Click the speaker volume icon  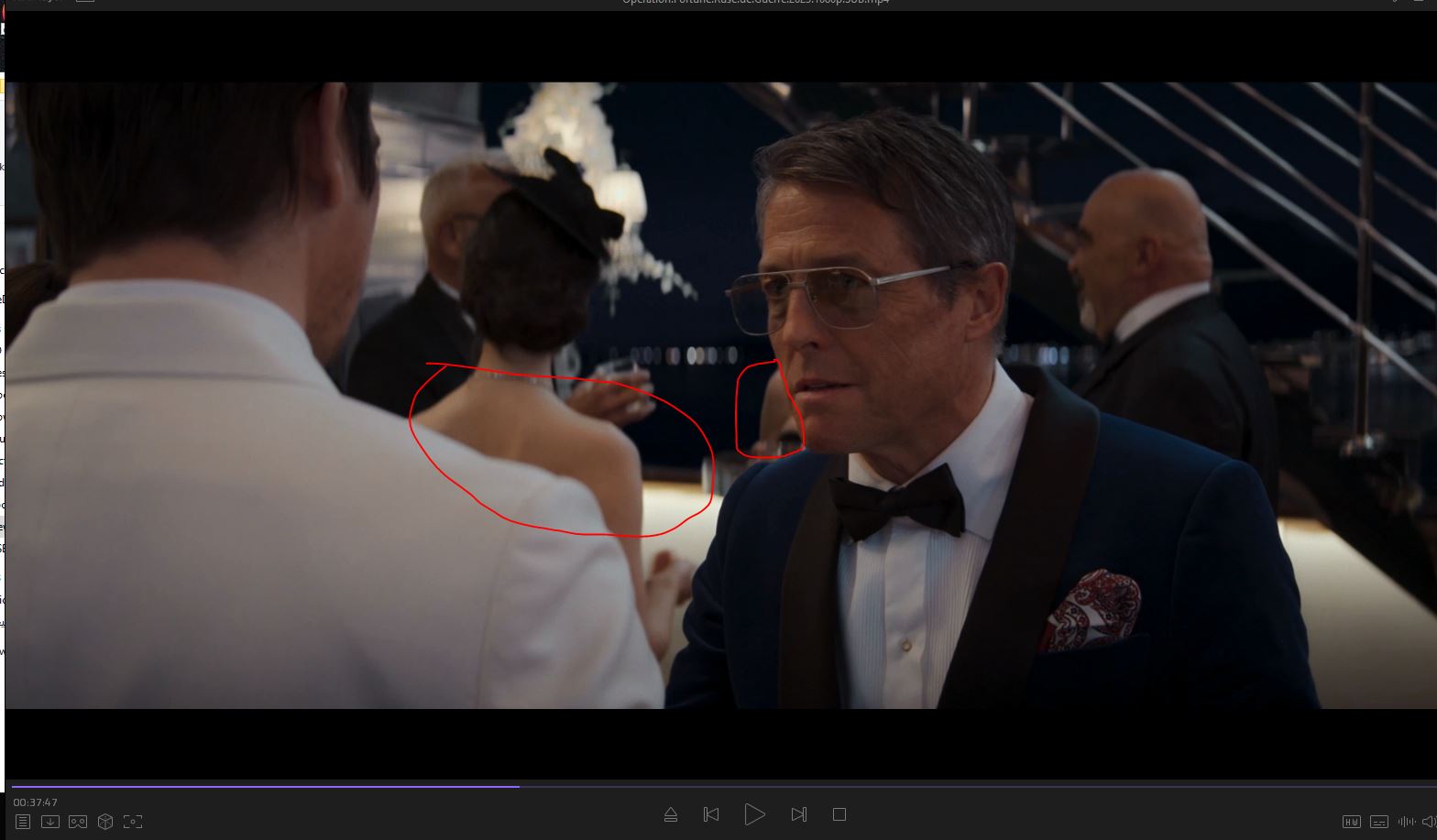[1428, 822]
